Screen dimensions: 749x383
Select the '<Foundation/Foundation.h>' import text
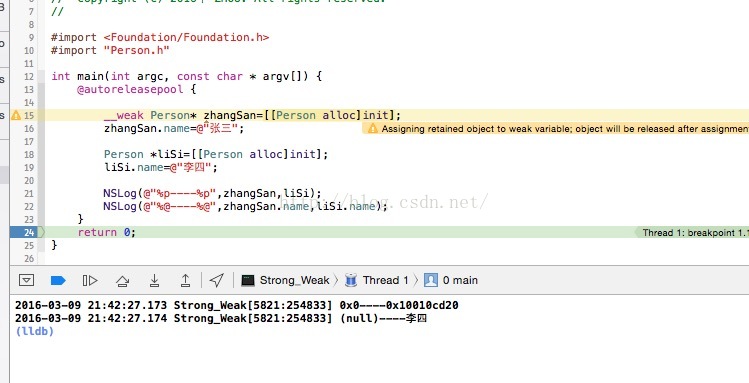coord(186,37)
